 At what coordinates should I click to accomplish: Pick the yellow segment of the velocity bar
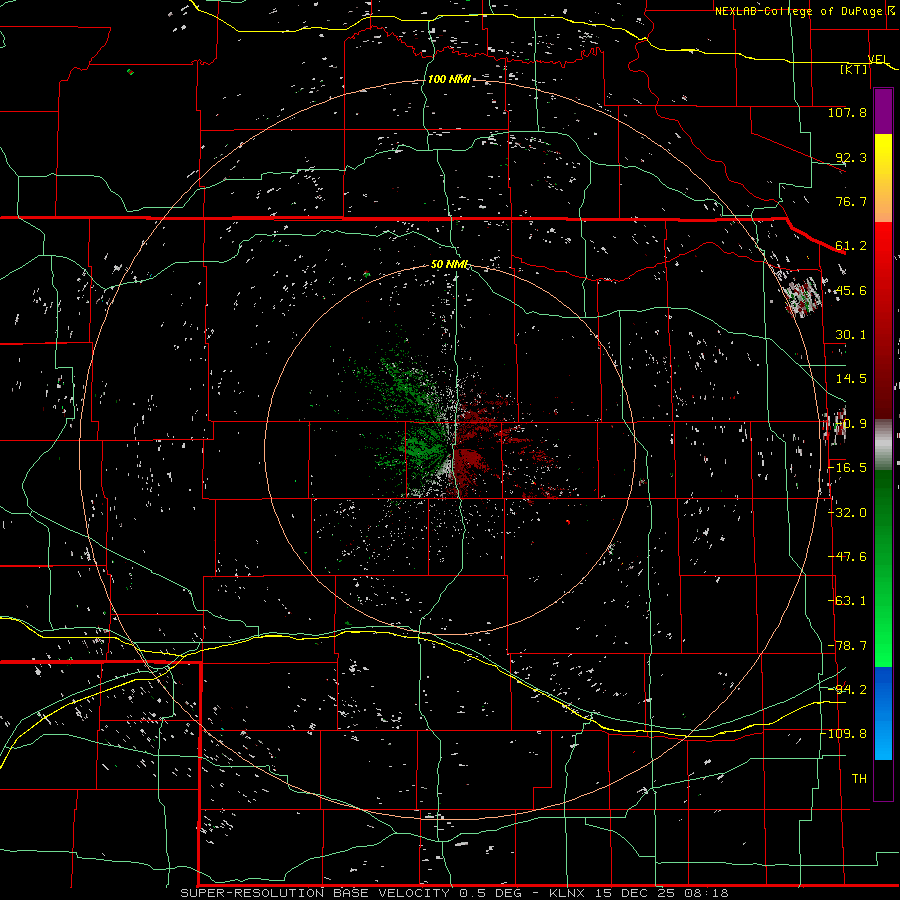click(883, 155)
